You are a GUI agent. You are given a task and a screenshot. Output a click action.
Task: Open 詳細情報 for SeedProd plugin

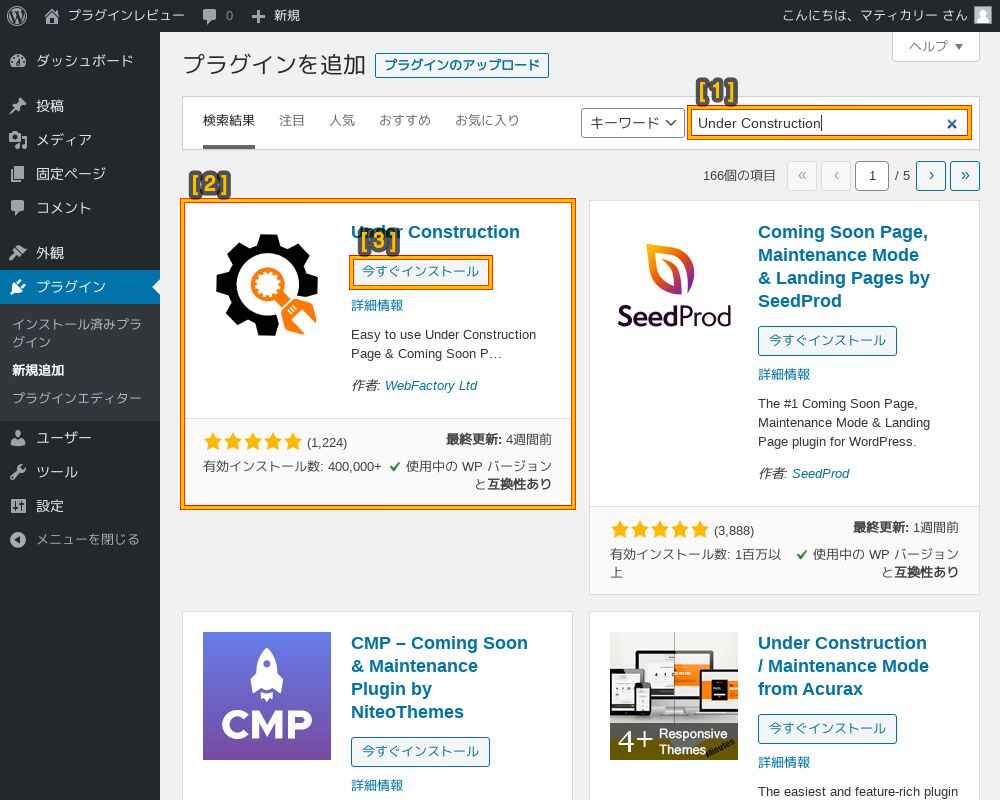coord(784,374)
